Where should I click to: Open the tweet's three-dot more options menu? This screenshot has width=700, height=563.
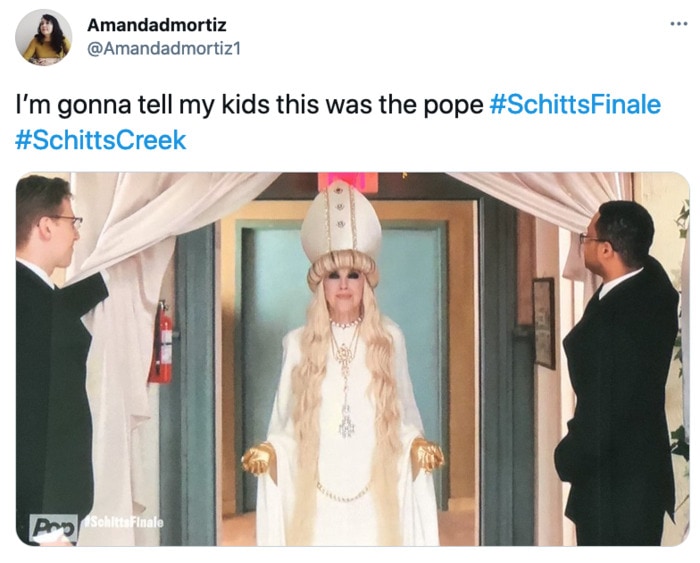click(679, 24)
